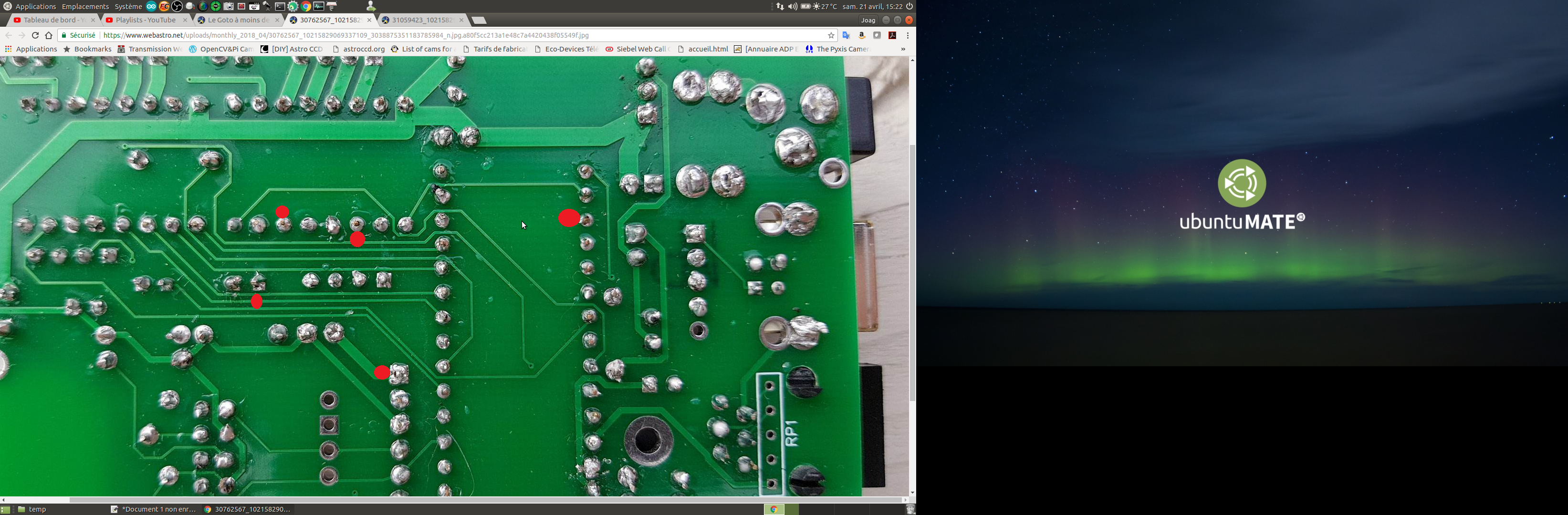Launch the terminal from the top panel
Screen dimensions: 1568x515
tap(280, 6)
